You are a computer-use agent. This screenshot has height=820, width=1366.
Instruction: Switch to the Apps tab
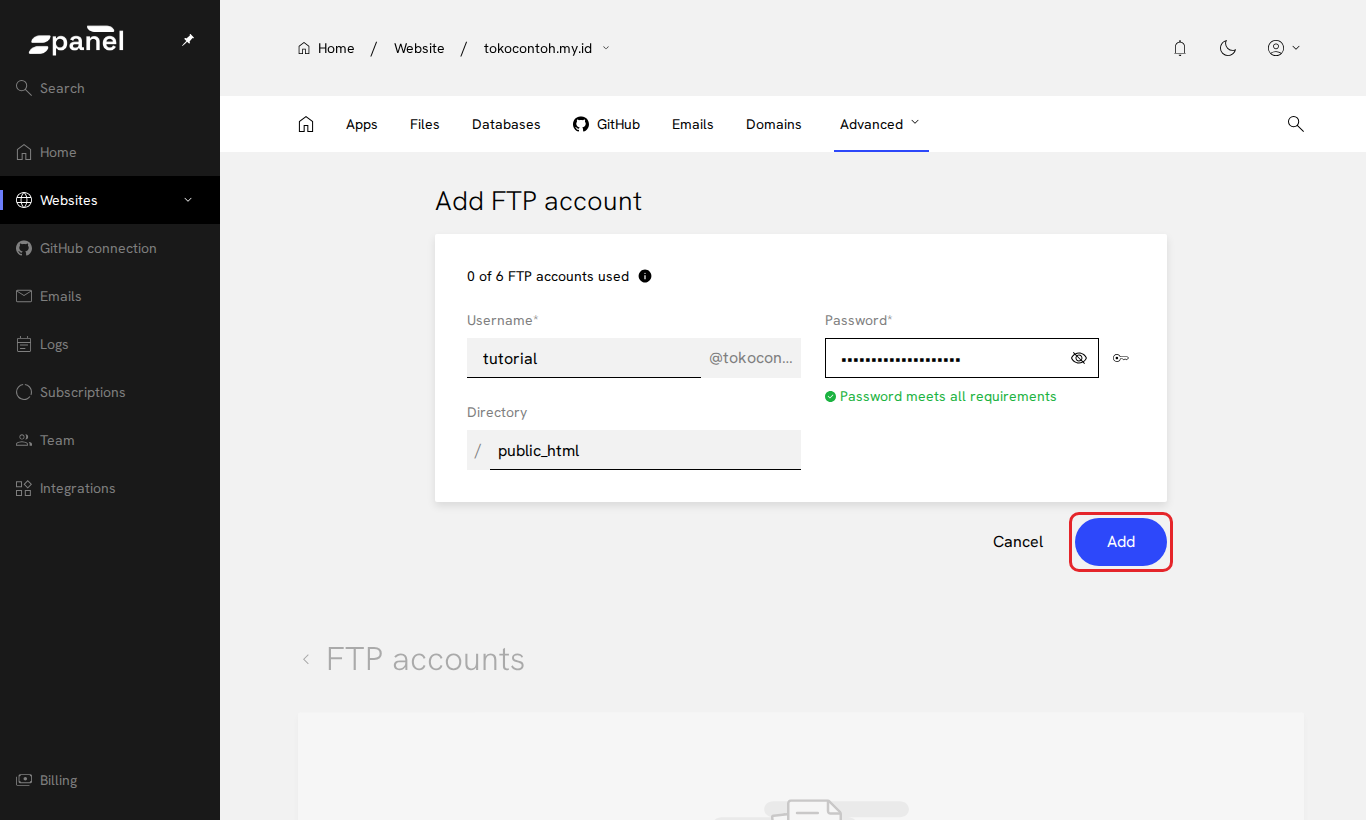click(x=362, y=124)
